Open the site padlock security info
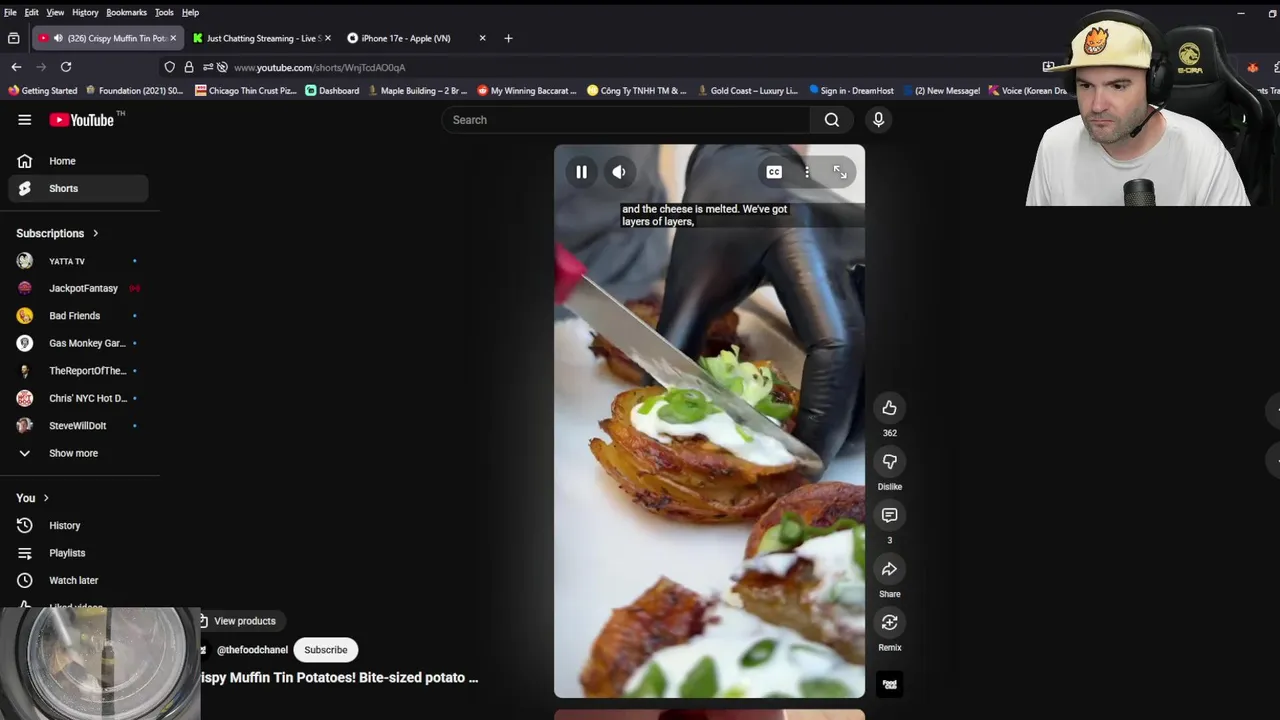 pos(189,67)
